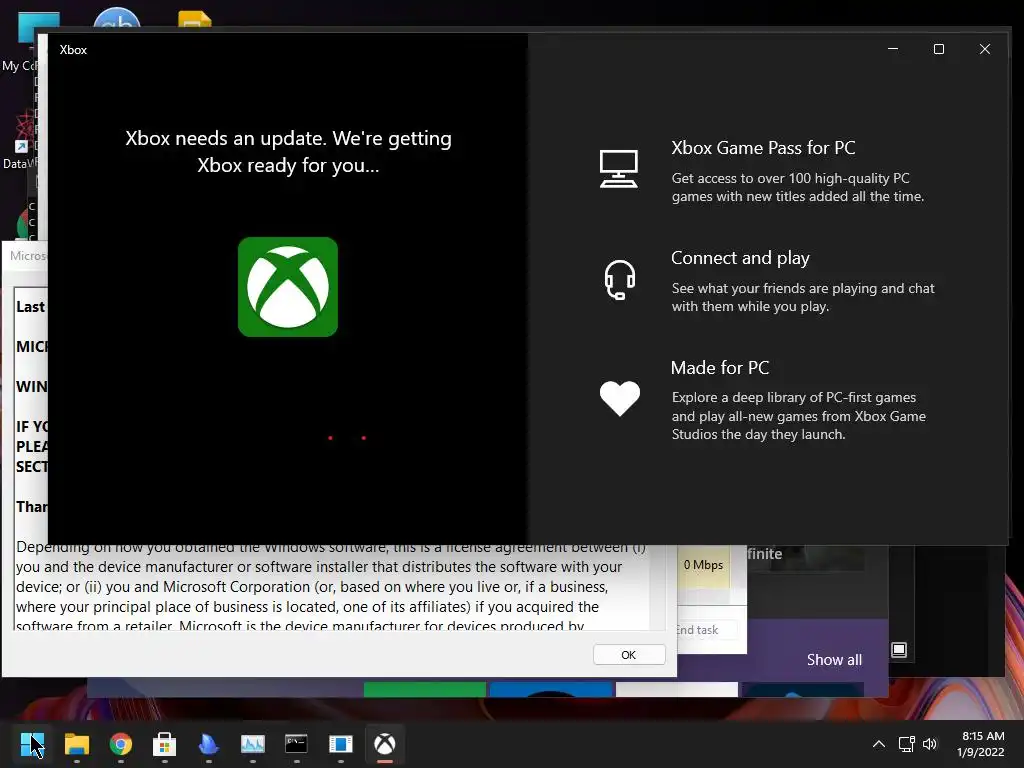Click the Xbox app taskbar icon
Viewport: 1024px width, 768px height.
[385, 744]
